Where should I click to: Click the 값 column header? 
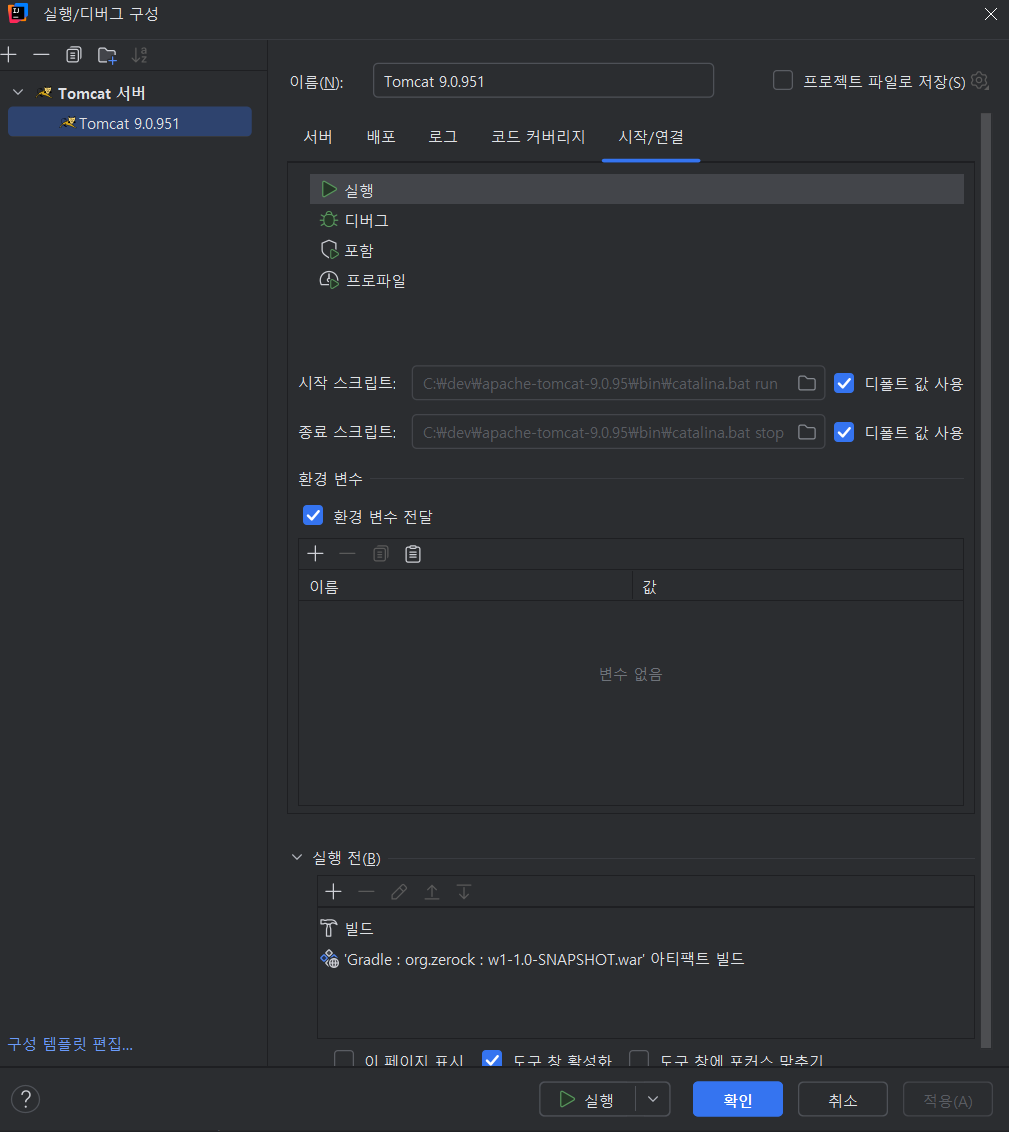798,586
